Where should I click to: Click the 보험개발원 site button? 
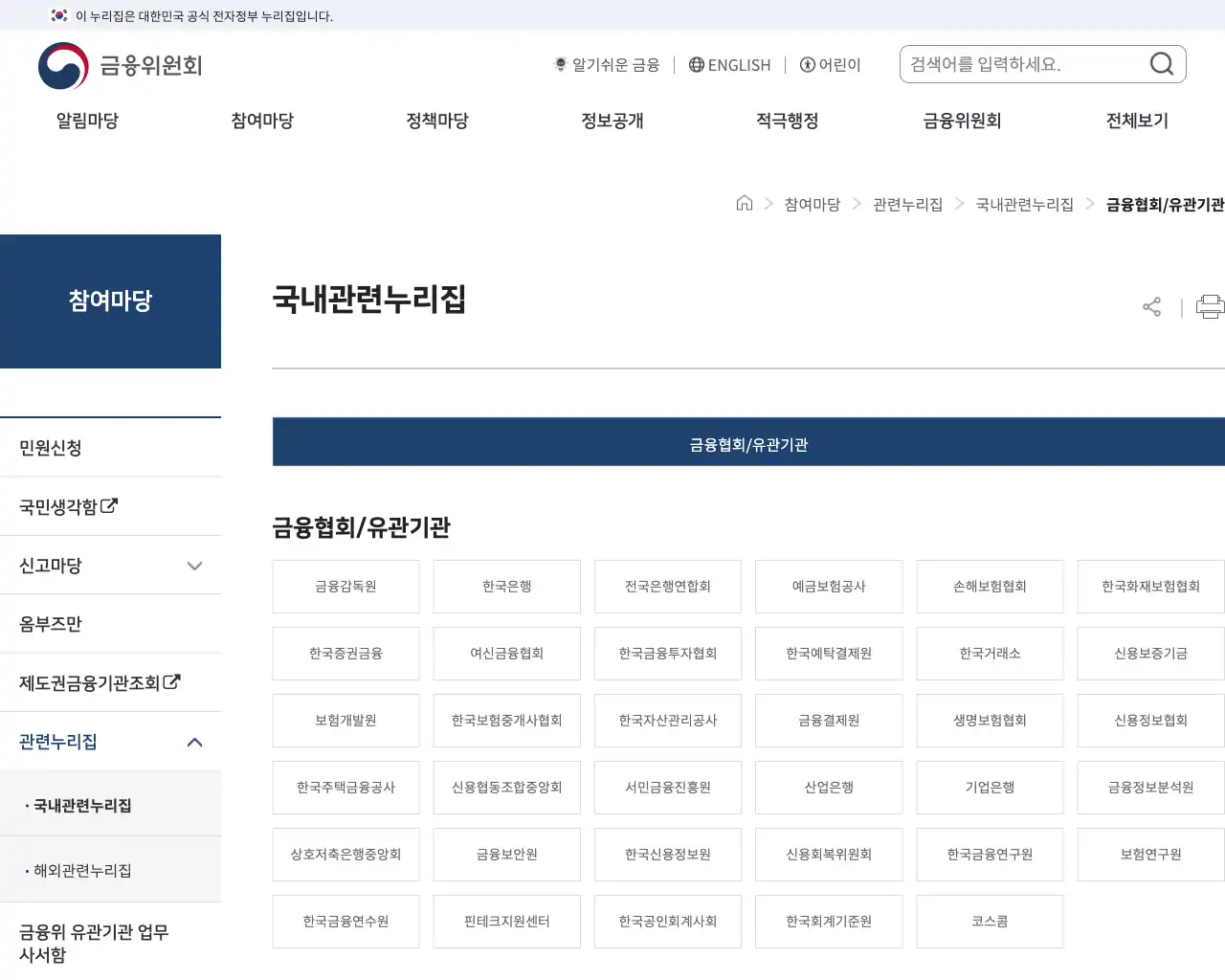[345, 721]
